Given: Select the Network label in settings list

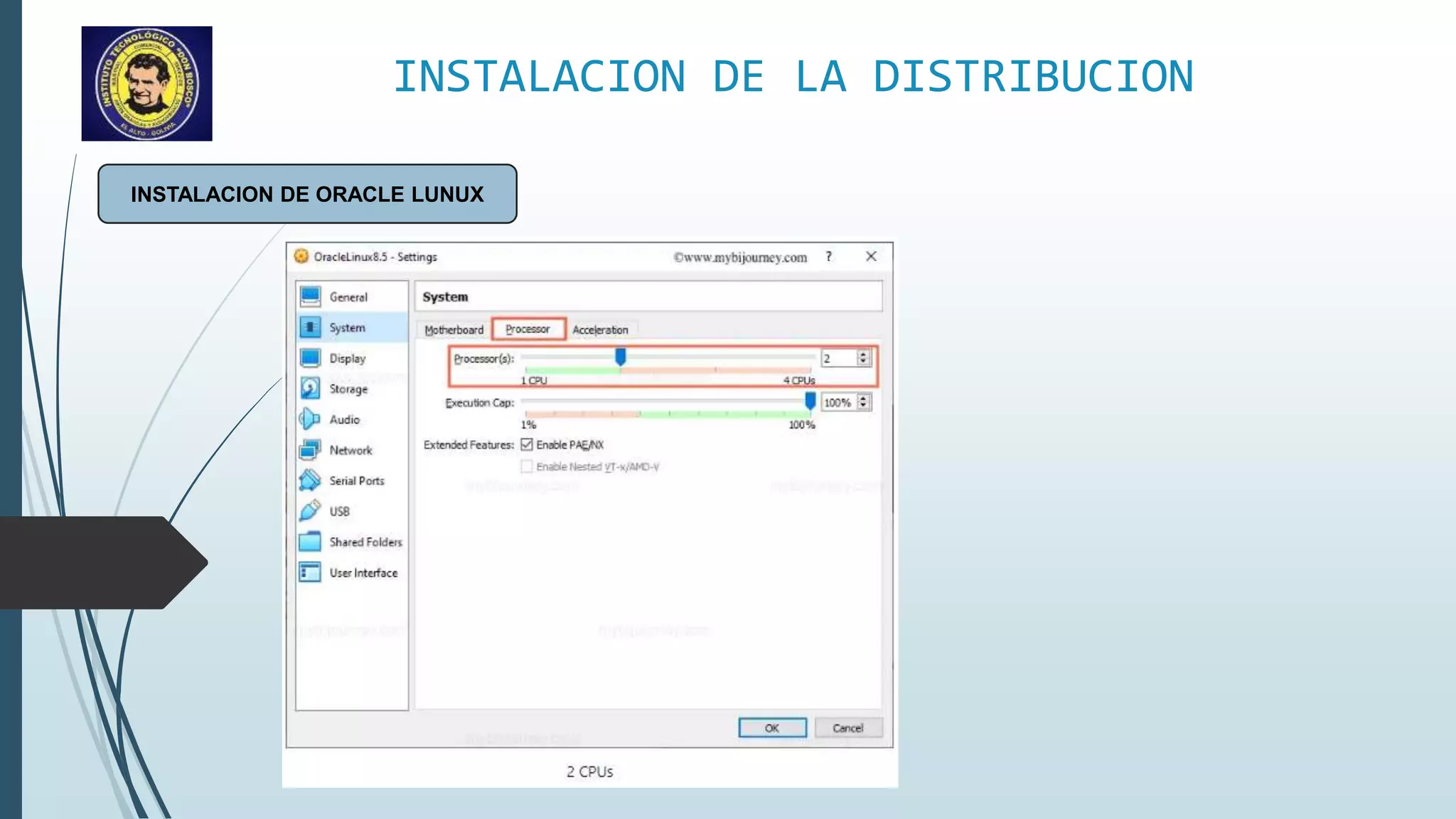Looking at the screenshot, I should coord(350,450).
